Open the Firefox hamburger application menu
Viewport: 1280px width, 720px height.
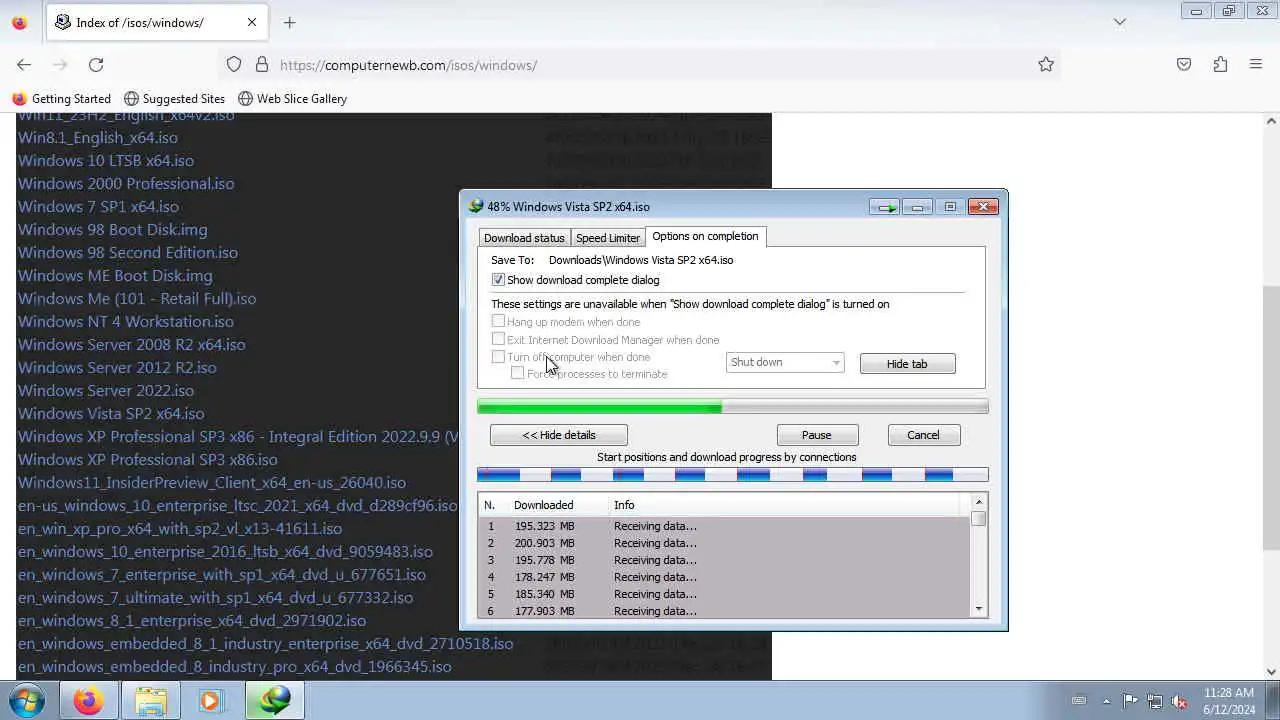click(1256, 64)
